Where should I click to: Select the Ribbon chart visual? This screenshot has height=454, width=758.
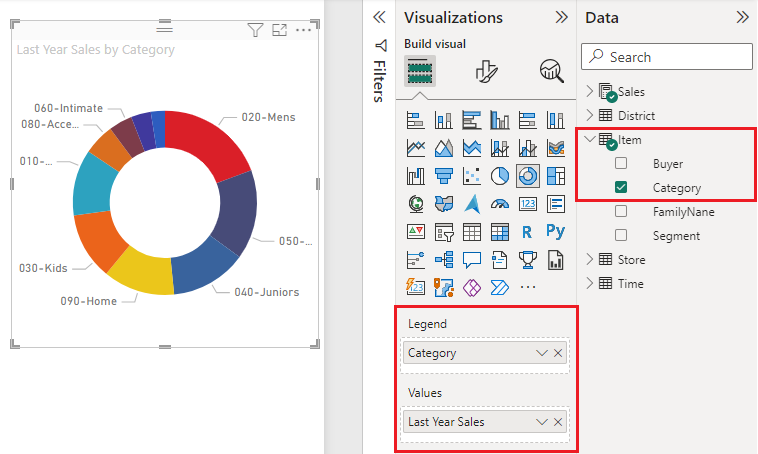pos(555,148)
